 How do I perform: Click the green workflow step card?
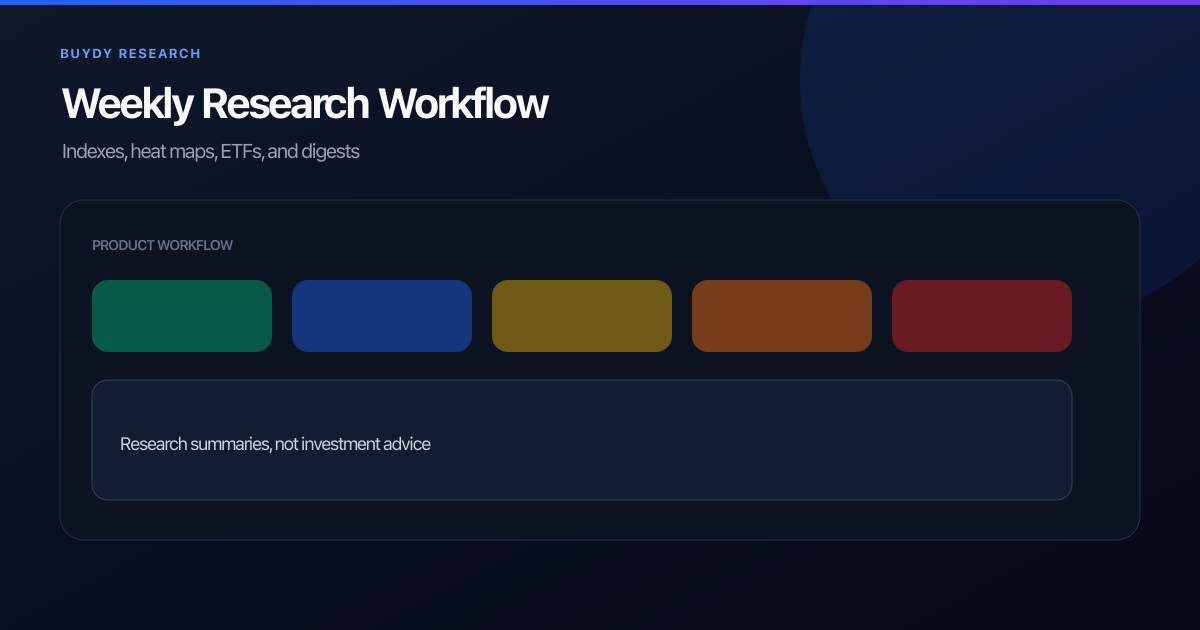[x=182, y=316]
